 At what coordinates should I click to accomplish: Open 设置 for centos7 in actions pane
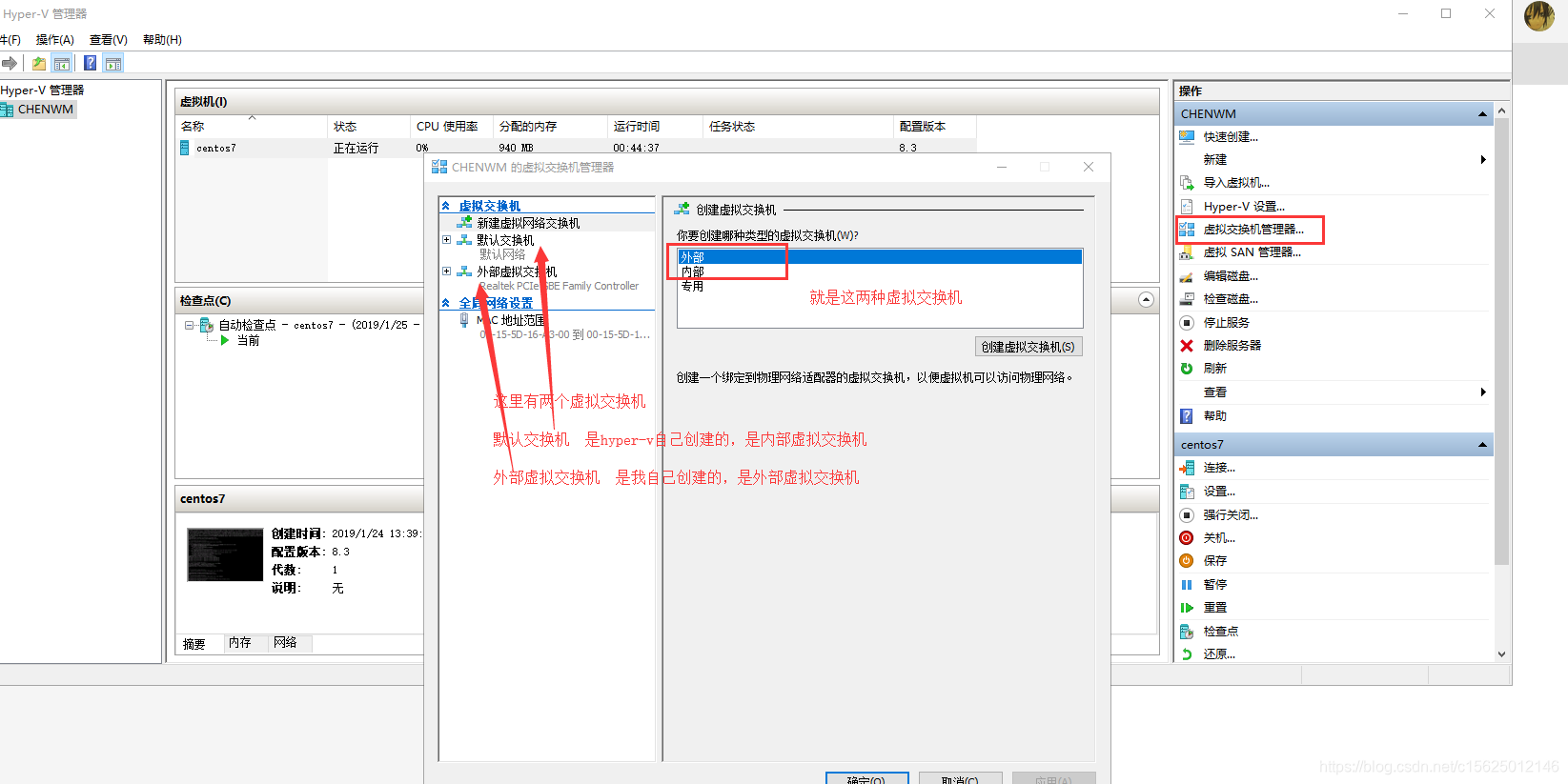point(1218,492)
